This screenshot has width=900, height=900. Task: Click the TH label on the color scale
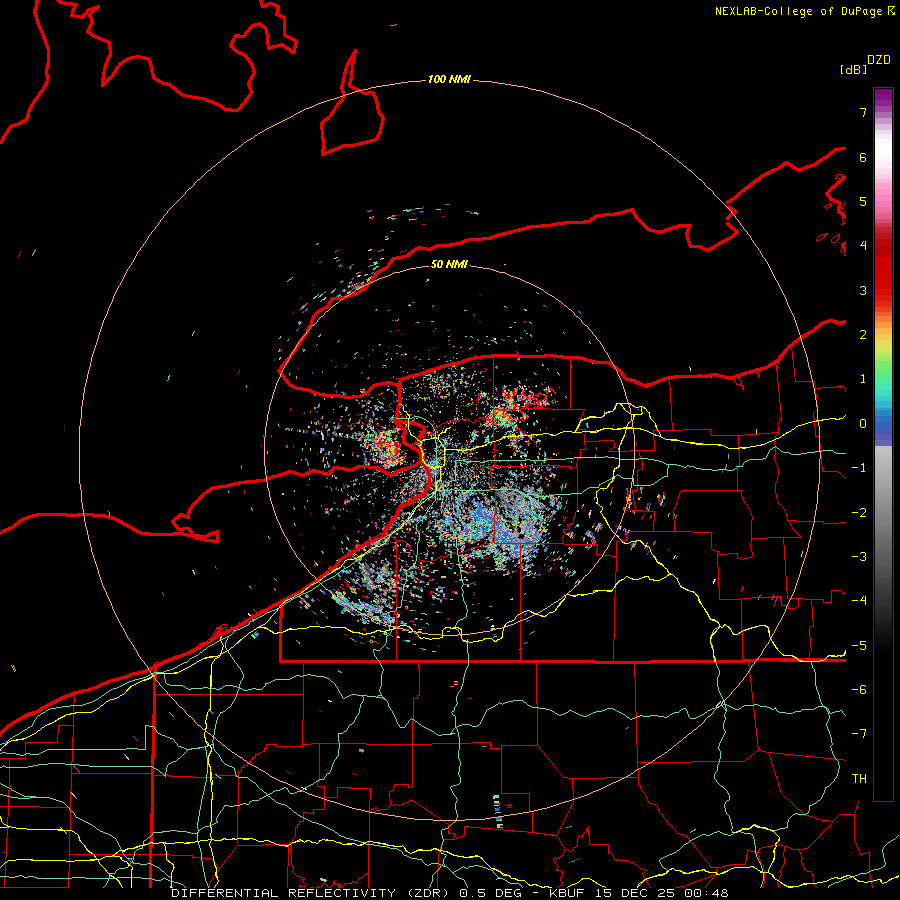pyautogui.click(x=859, y=779)
